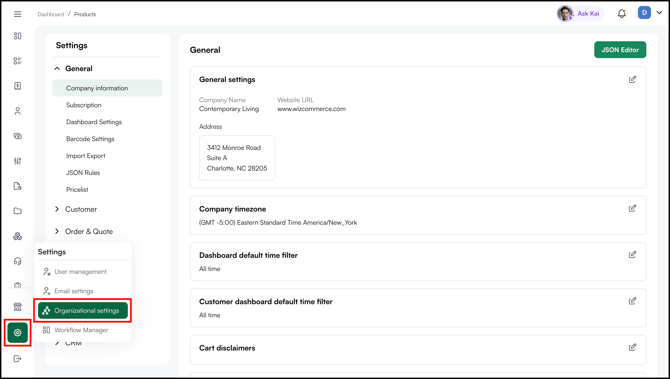Screen dimensions: 670x379
Task: Click the headset support icon in the sidebar
Action: coord(18,261)
